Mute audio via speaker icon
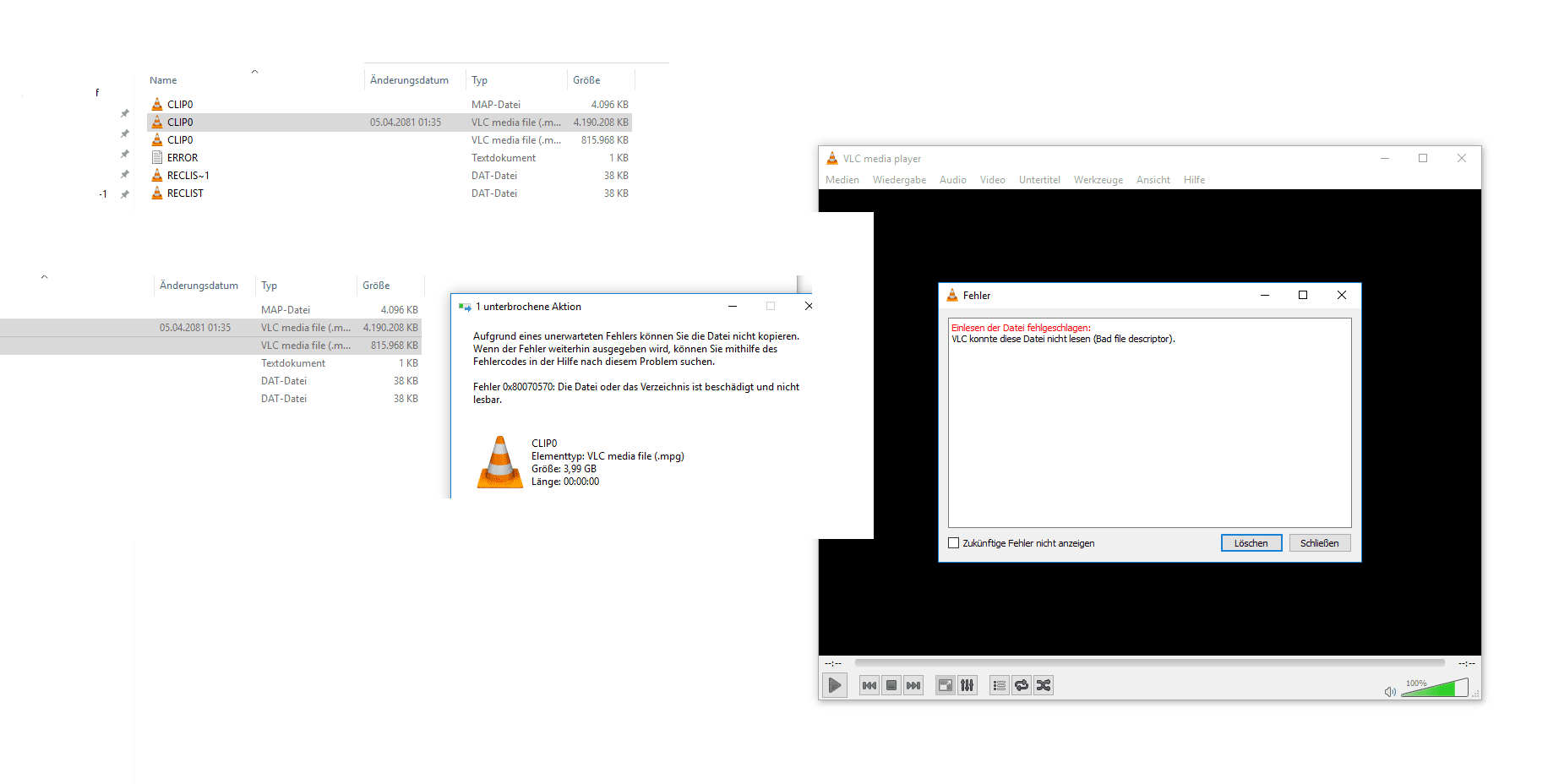 pos(1390,692)
